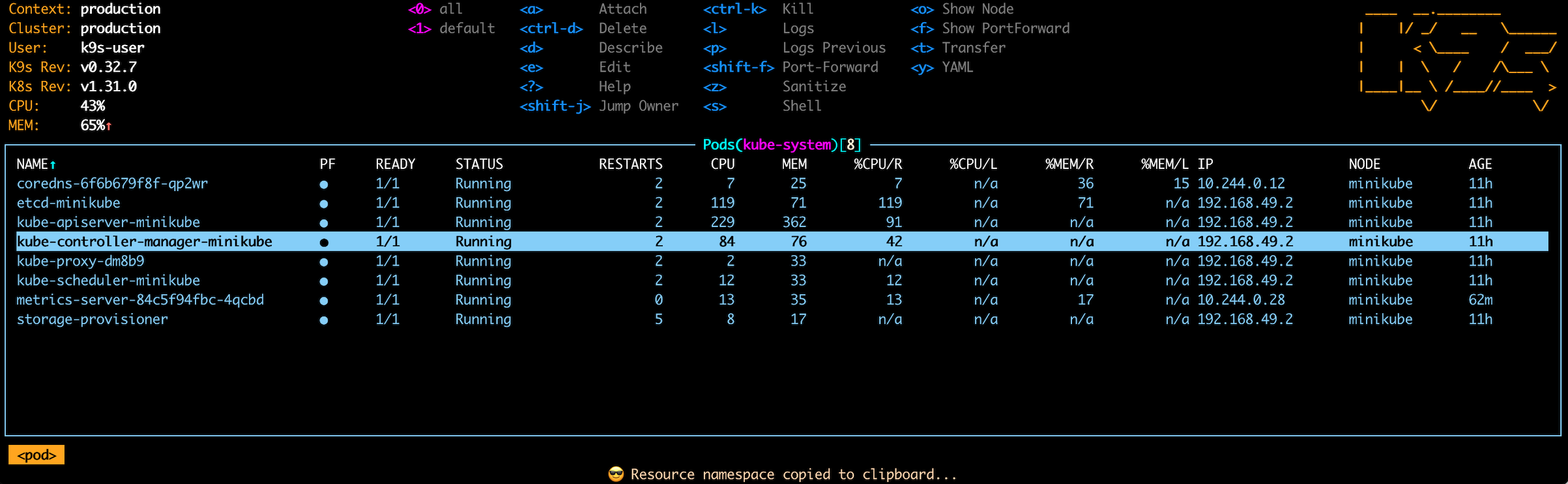Click the 62m age value
Viewport: 1568px width, 484px height.
[x=1480, y=300]
